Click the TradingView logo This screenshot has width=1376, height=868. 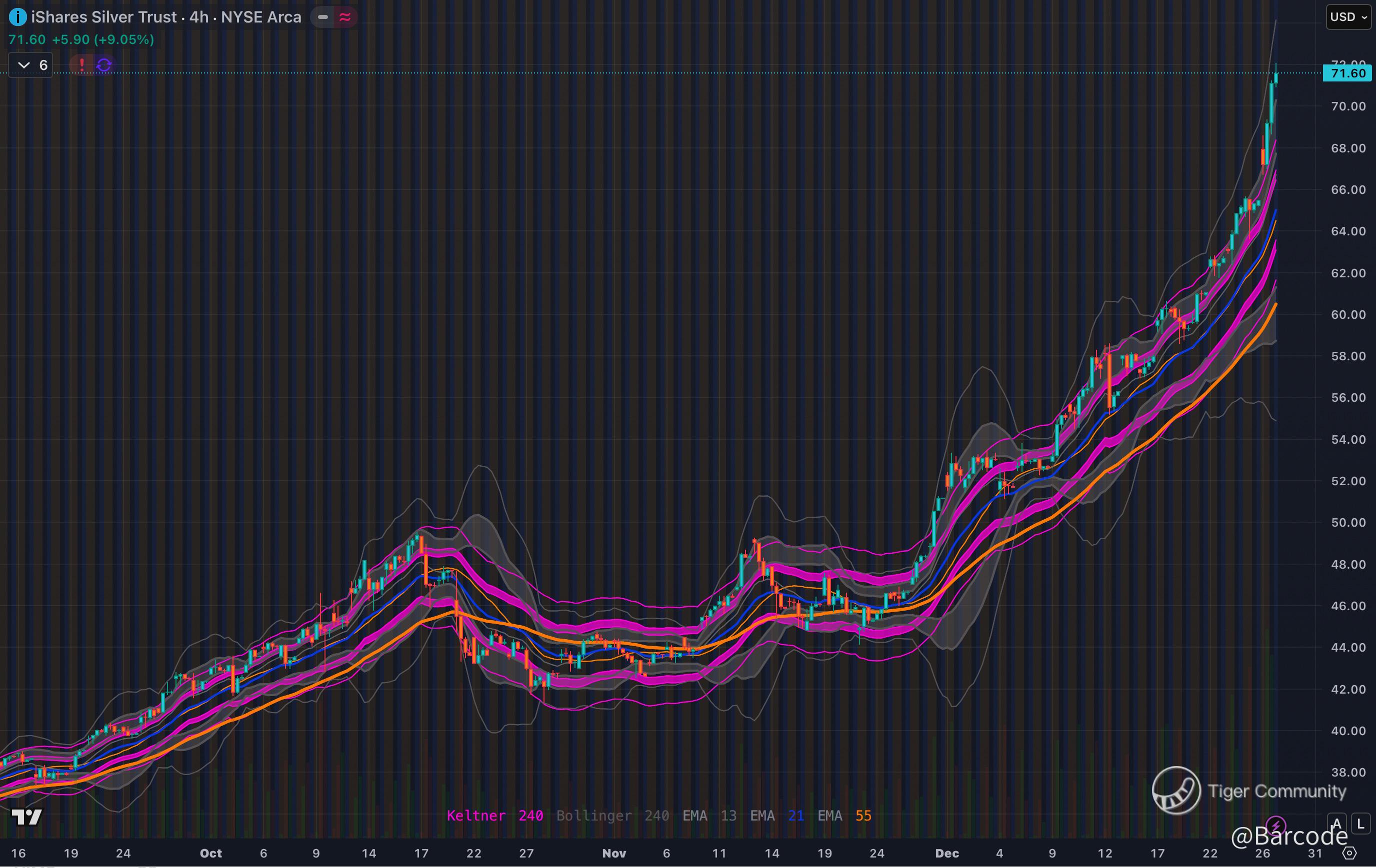point(27,817)
